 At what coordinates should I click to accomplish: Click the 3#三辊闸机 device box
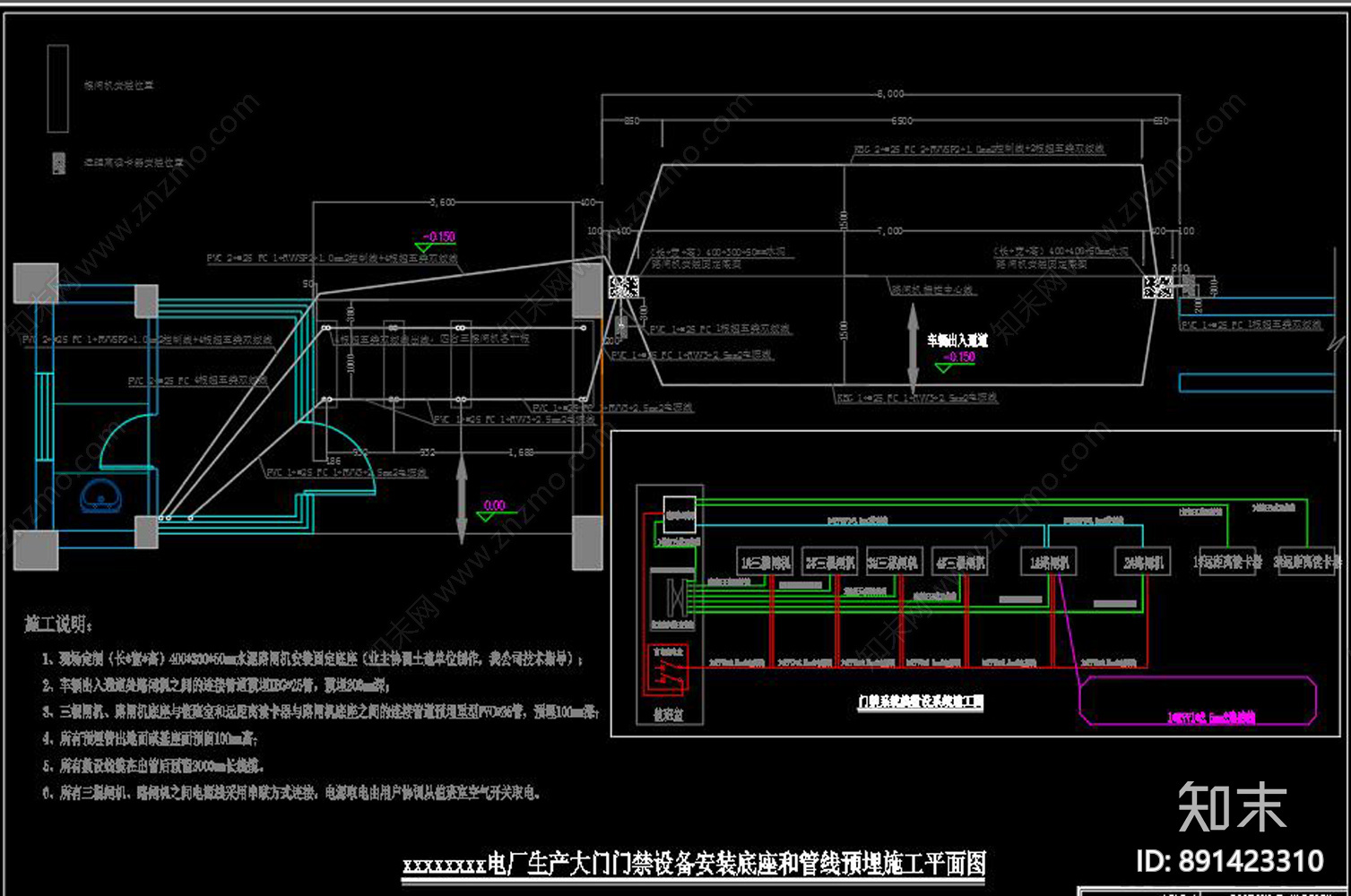pyautogui.click(x=894, y=563)
